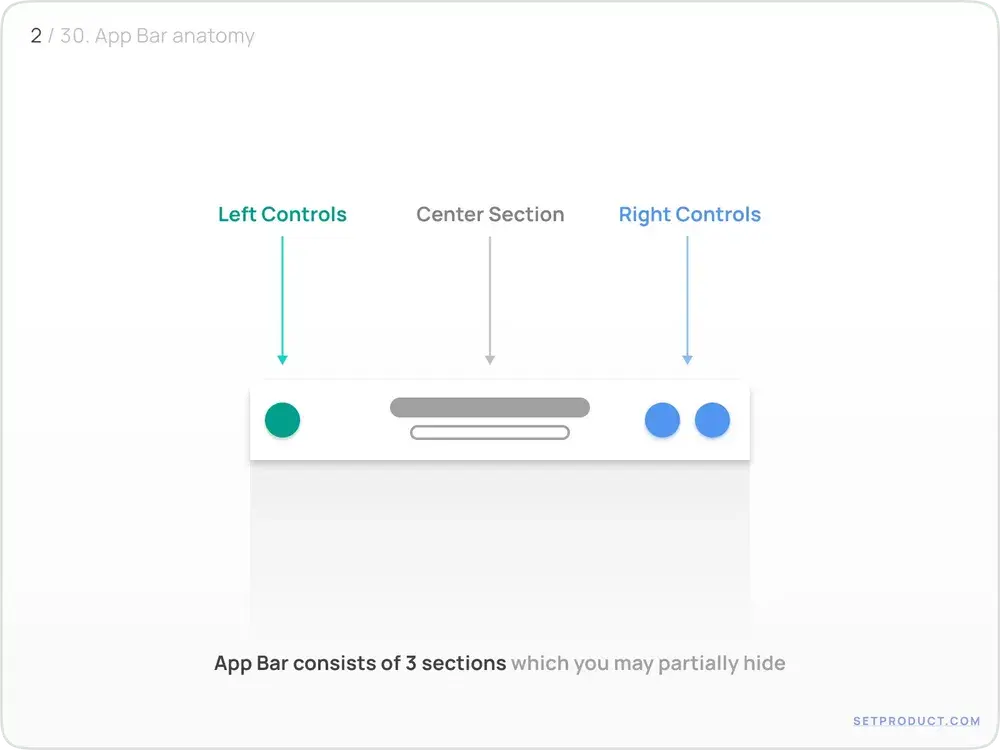Click the slide number "2" in the header
This screenshot has width=1000, height=750.
pyautogui.click(x=36, y=36)
